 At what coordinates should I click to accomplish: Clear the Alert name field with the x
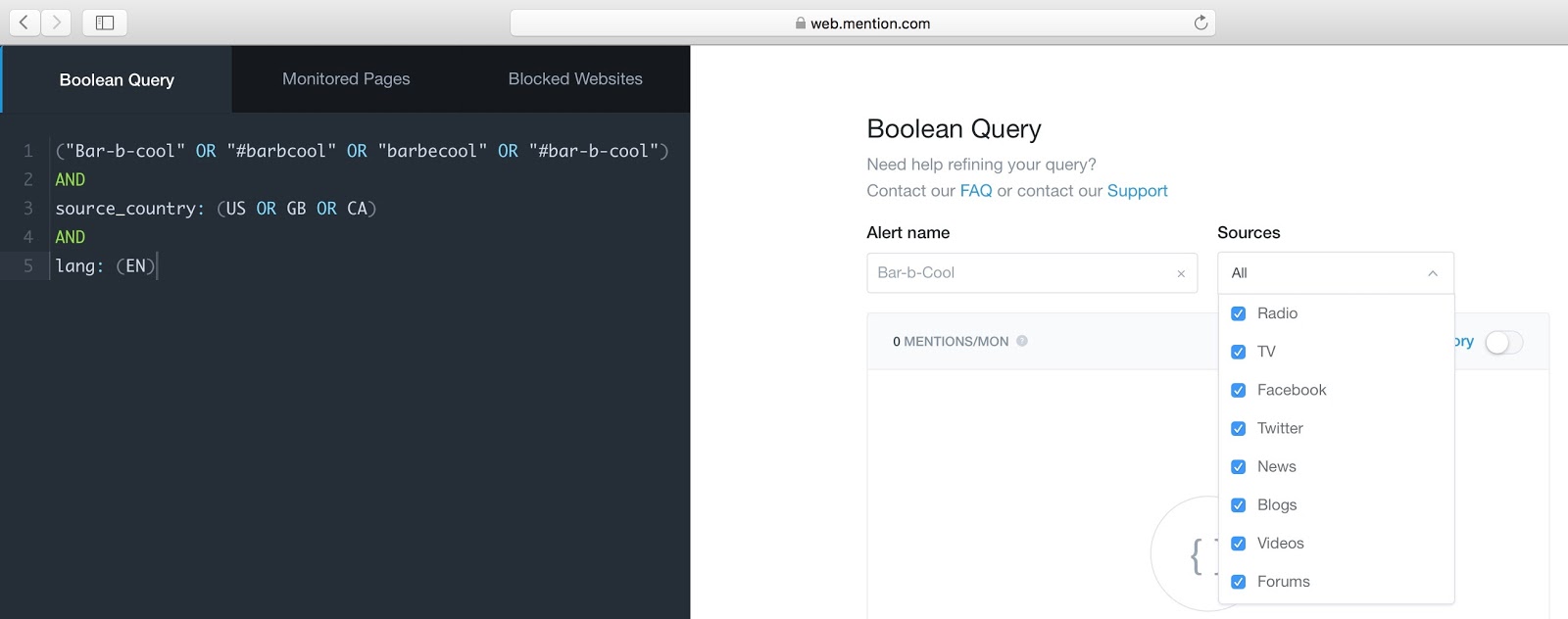[x=1181, y=273]
